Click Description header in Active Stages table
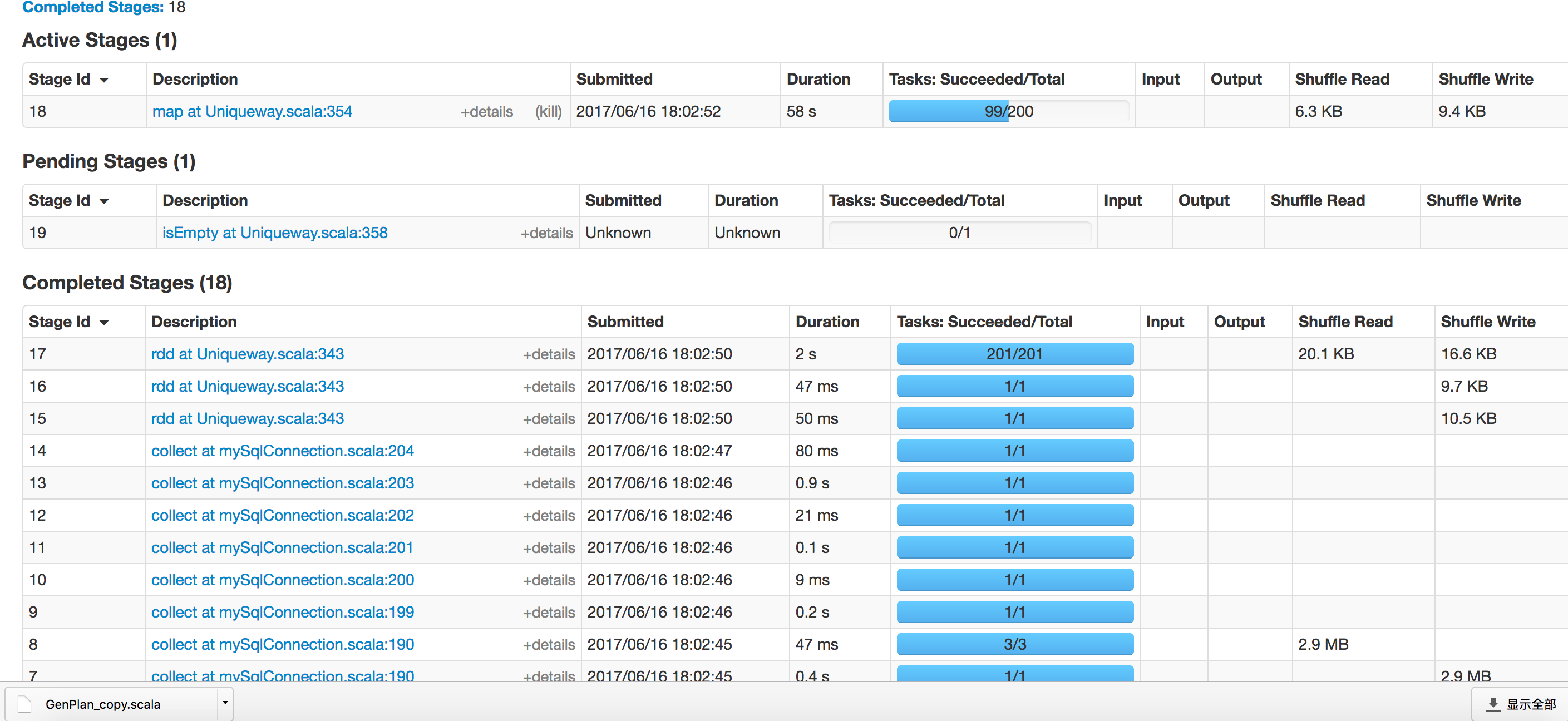1568x721 pixels. [x=195, y=79]
